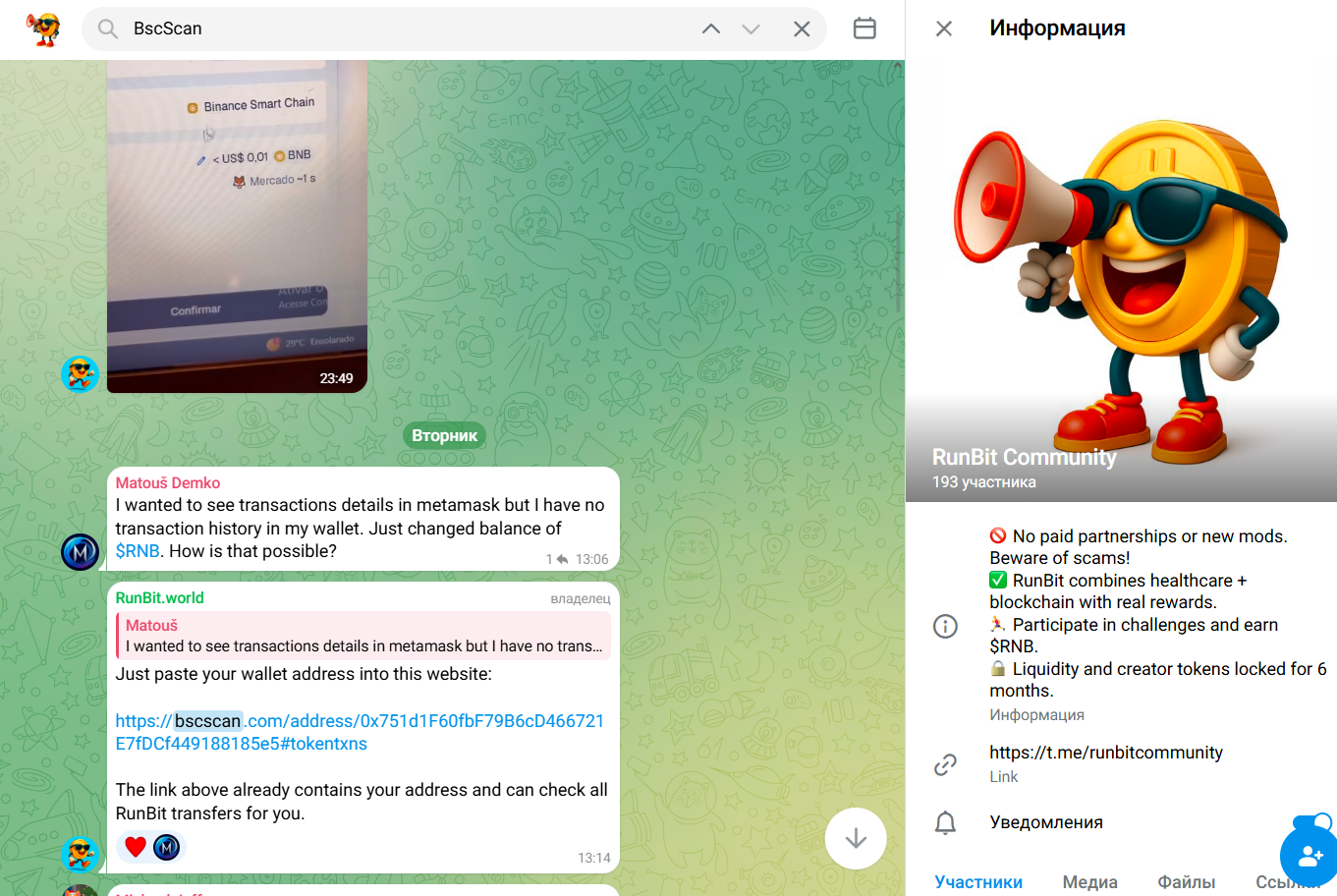
Task: Open RunBit.world profile from sender name
Action: 160,597
